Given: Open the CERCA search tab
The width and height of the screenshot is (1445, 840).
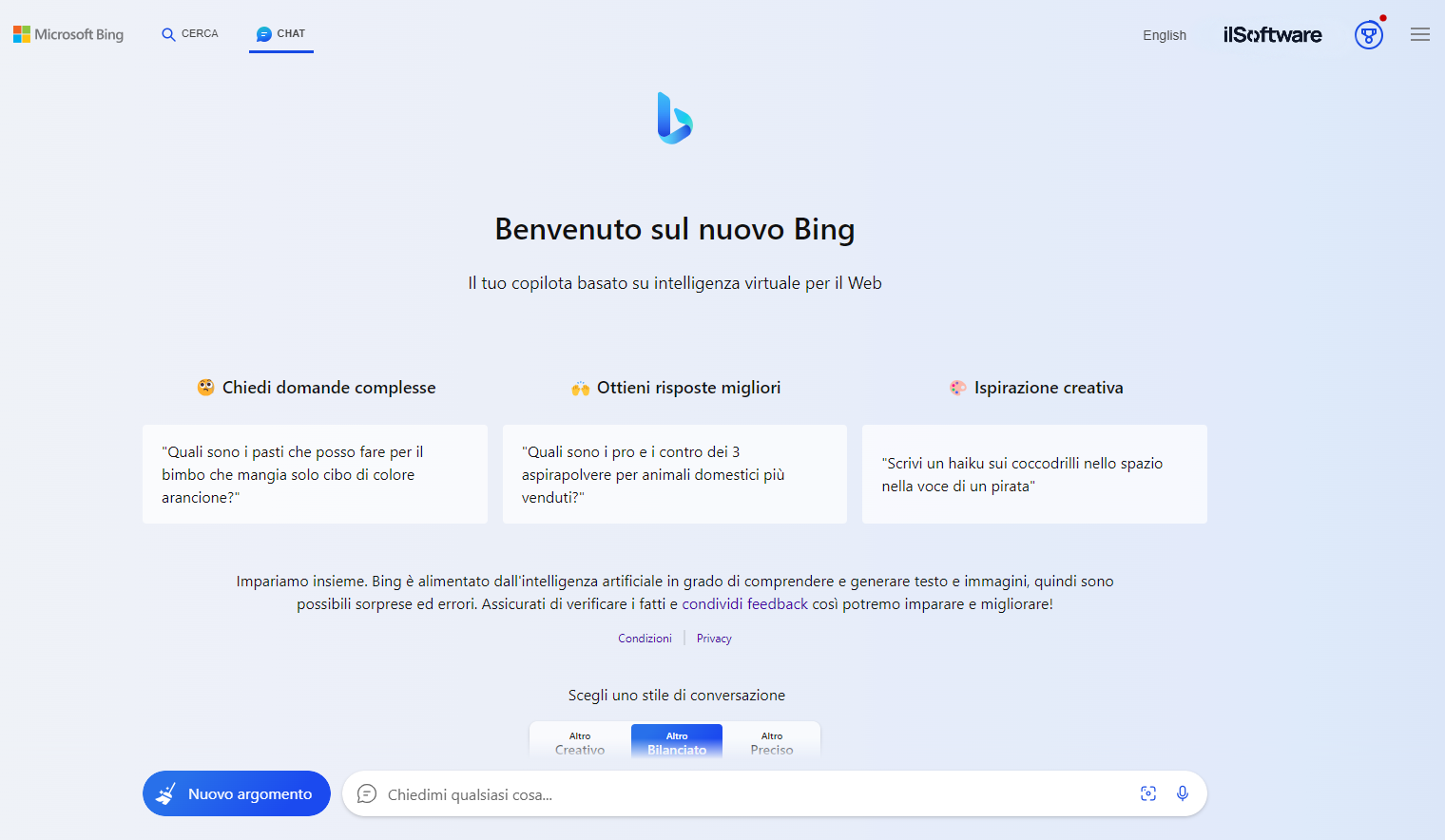Looking at the screenshot, I should click(x=190, y=34).
